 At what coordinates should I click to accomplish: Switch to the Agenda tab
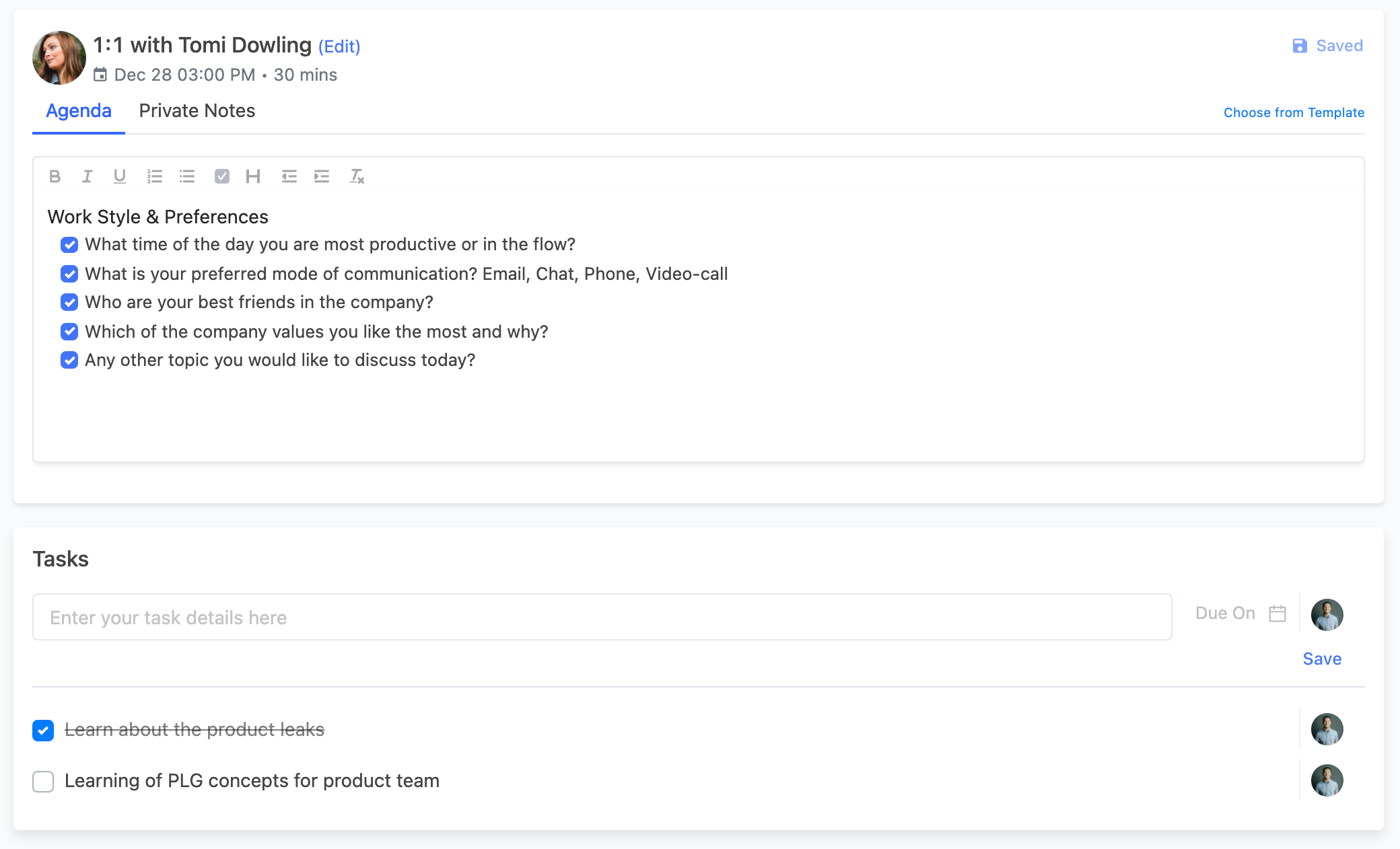click(79, 111)
